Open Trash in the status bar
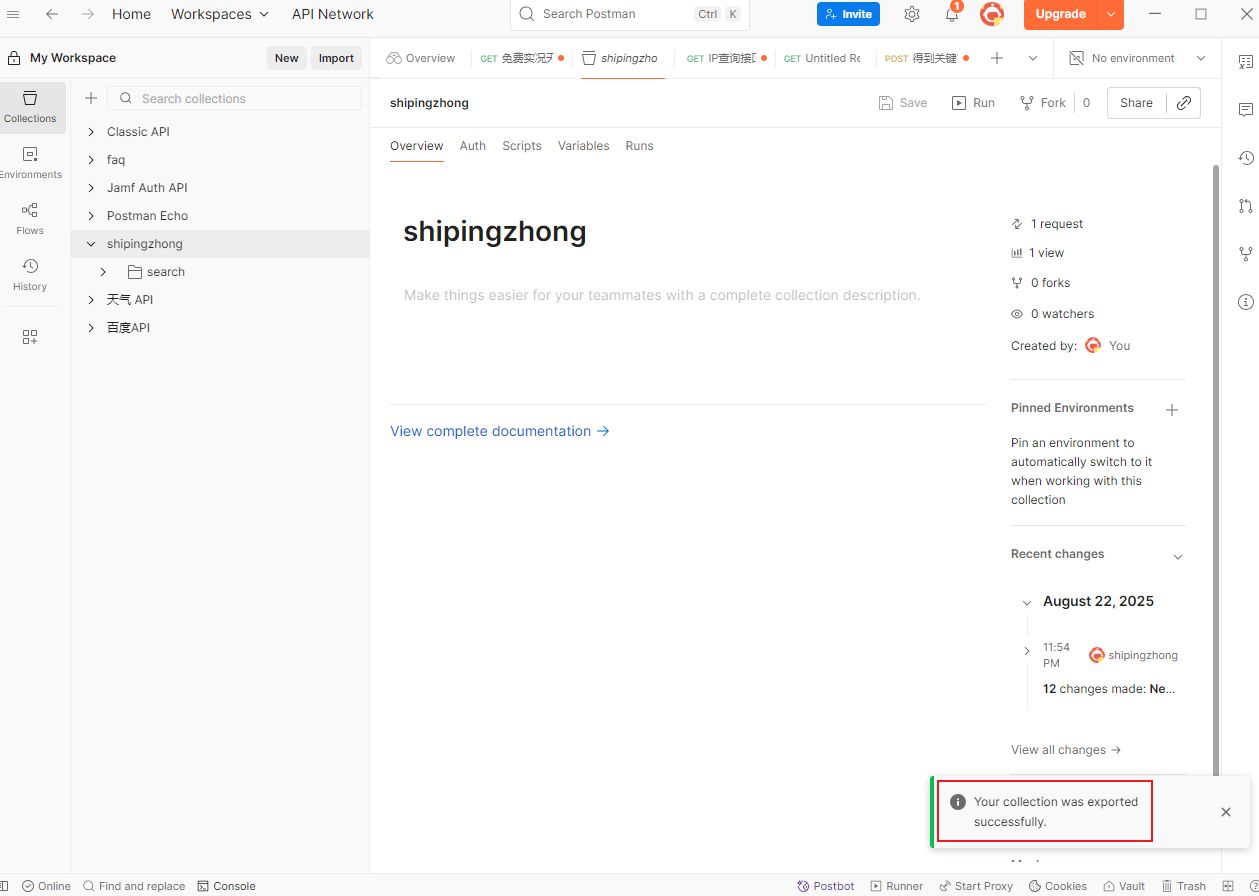 point(1183,886)
